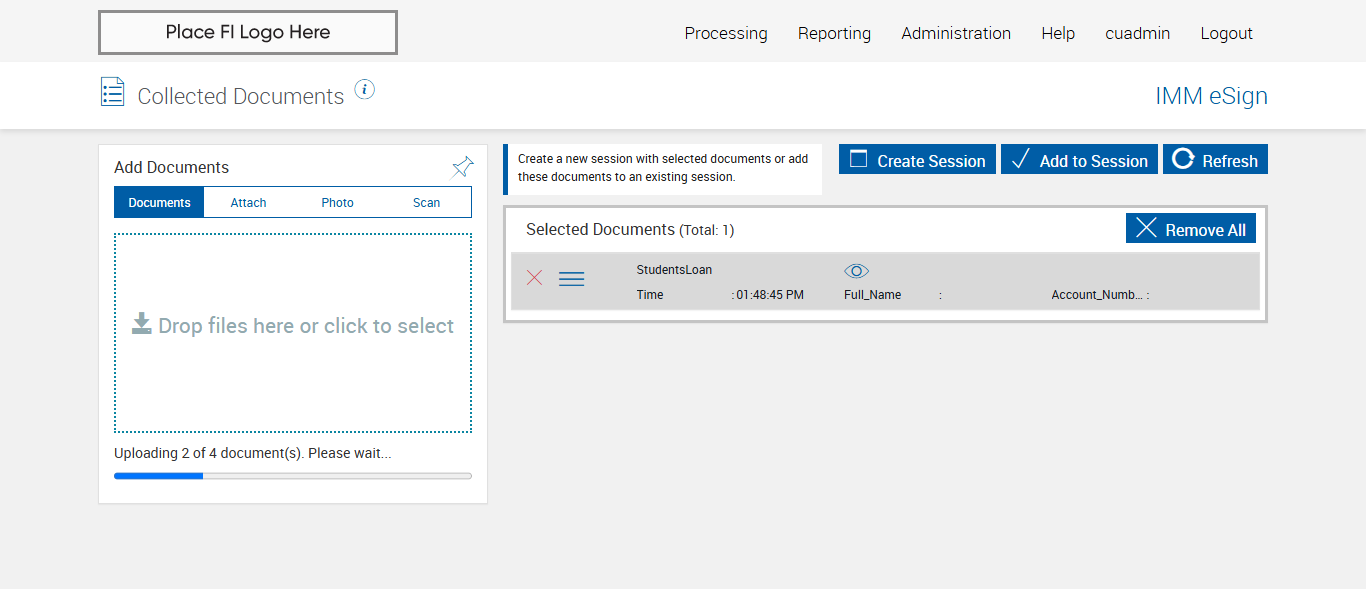Click the info icon beside Collected Documents
Image resolution: width=1366 pixels, height=589 pixels.
pyautogui.click(x=365, y=90)
